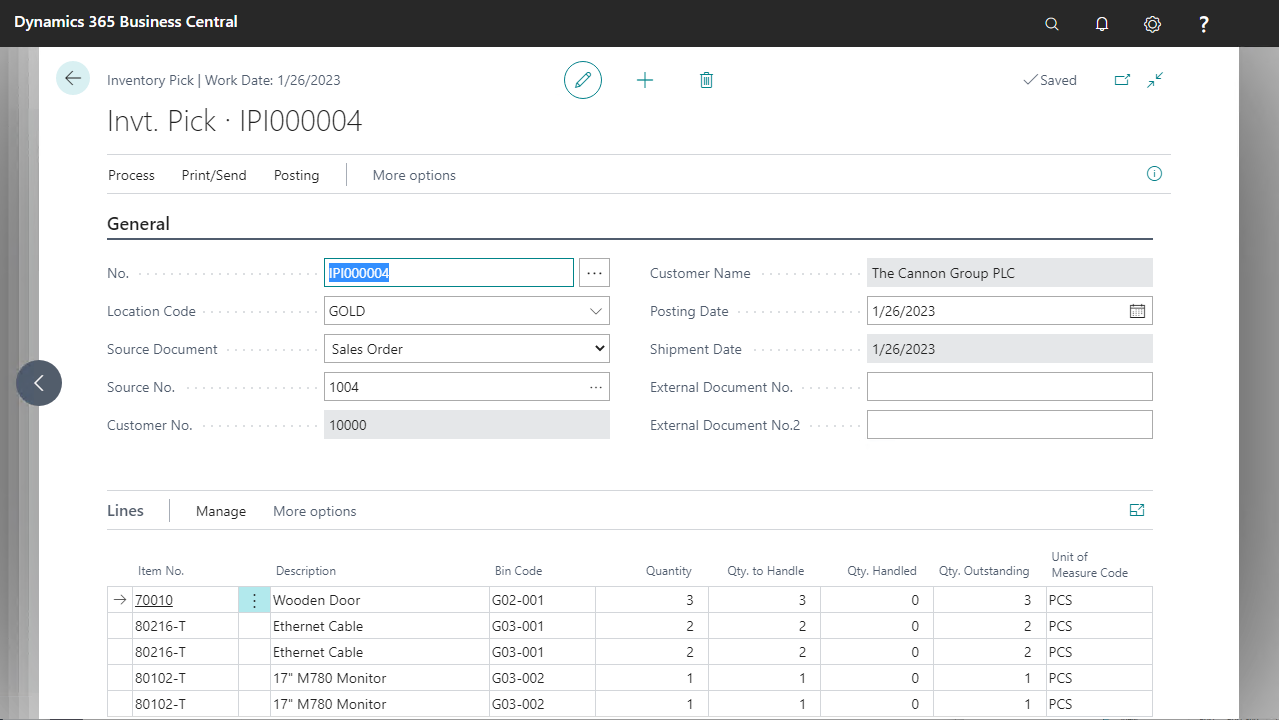Sort by the Item No. column header
Screen dimensions: 1280x720
tap(161, 571)
